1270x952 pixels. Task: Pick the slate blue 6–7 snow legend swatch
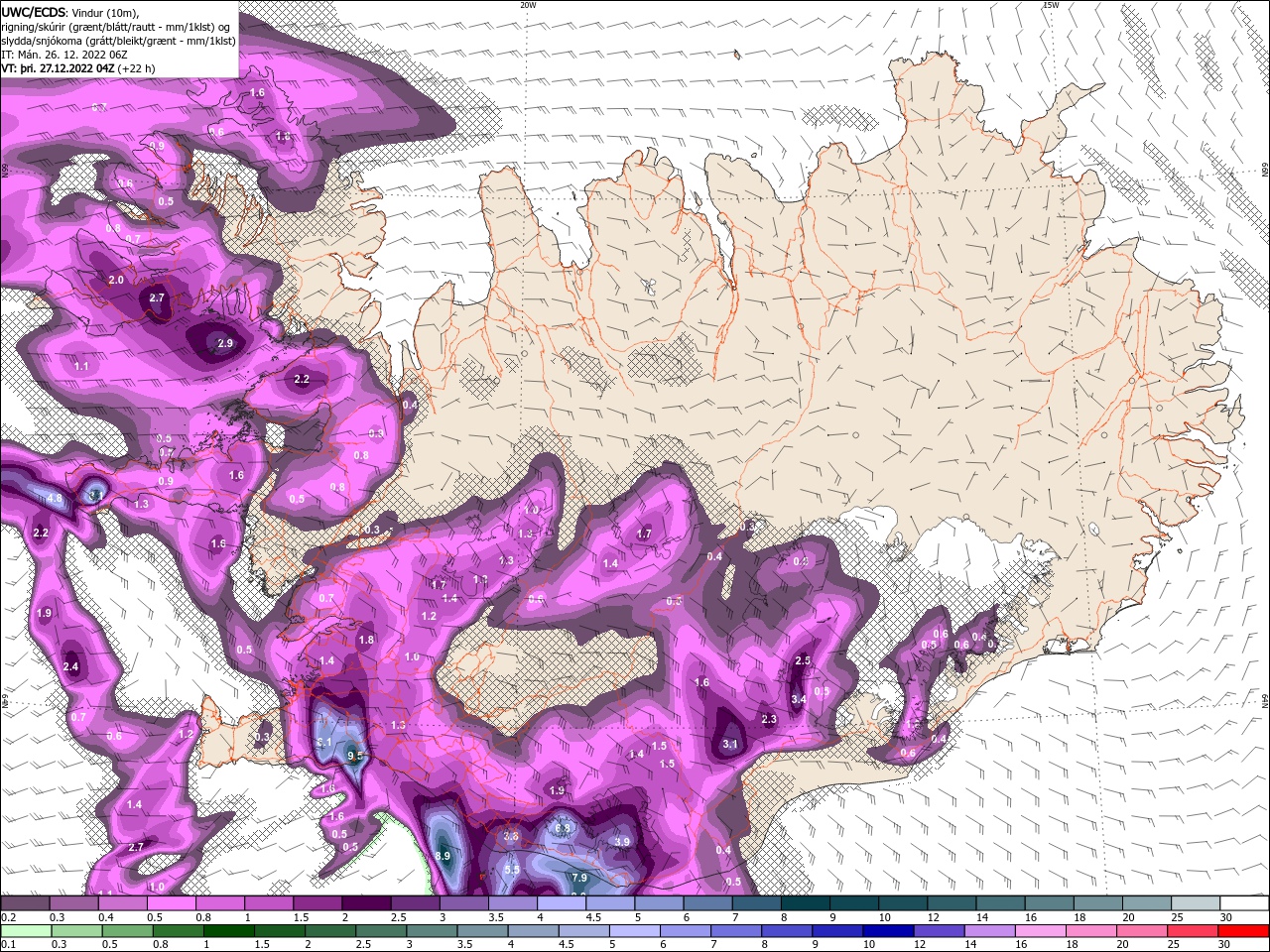[707, 903]
